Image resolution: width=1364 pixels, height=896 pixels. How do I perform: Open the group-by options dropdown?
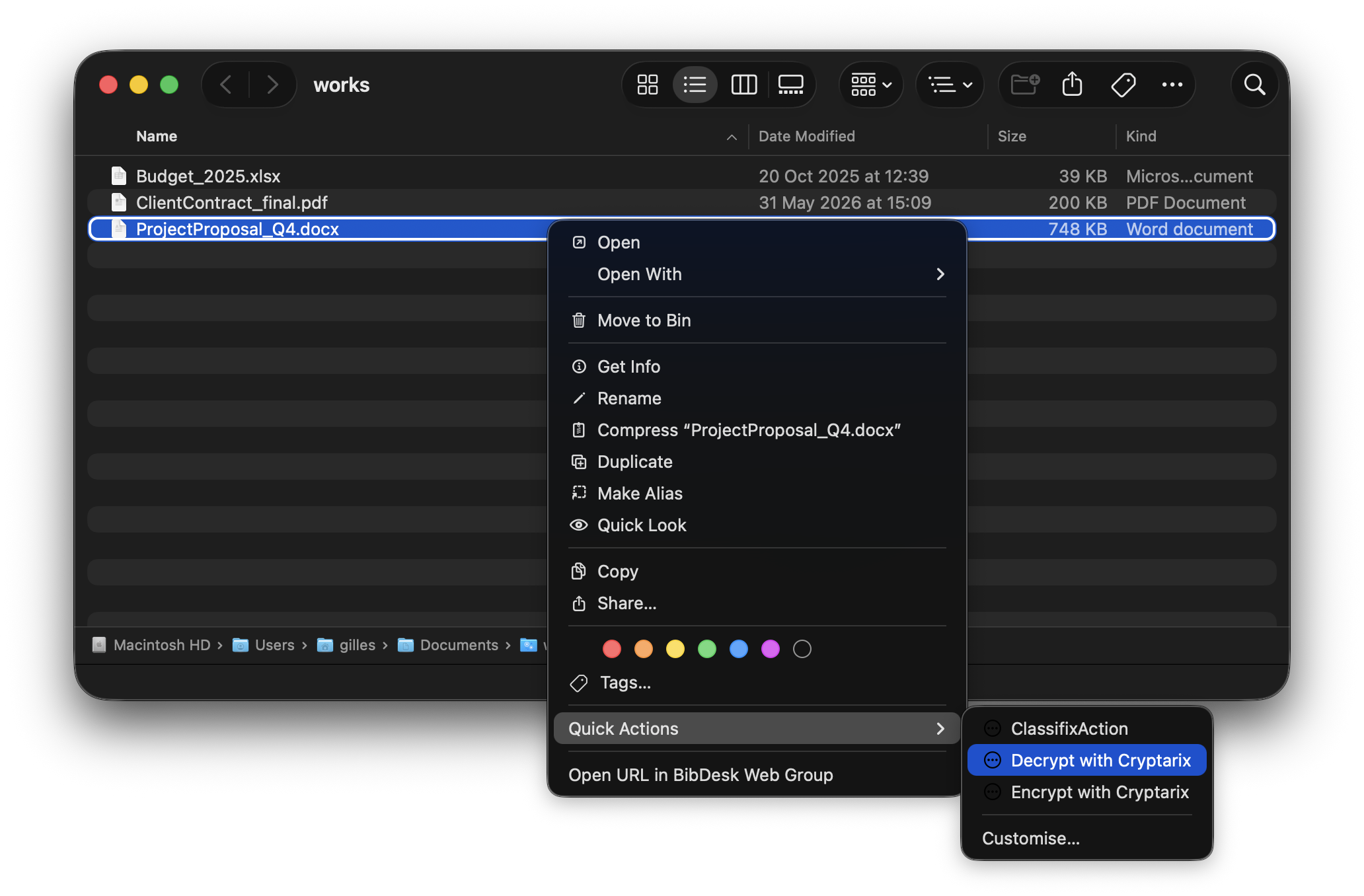(871, 85)
